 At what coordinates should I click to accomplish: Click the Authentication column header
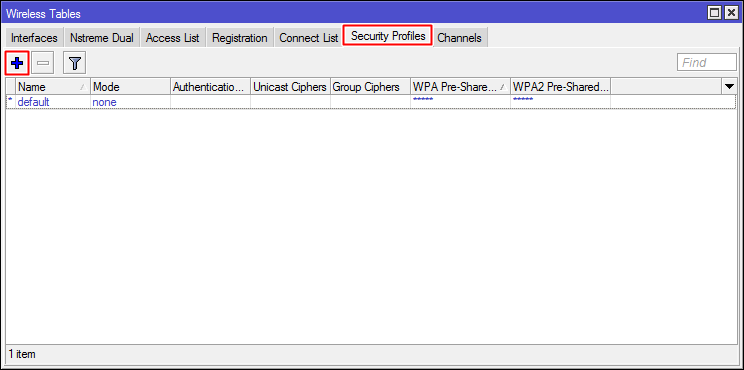pyautogui.click(x=210, y=87)
